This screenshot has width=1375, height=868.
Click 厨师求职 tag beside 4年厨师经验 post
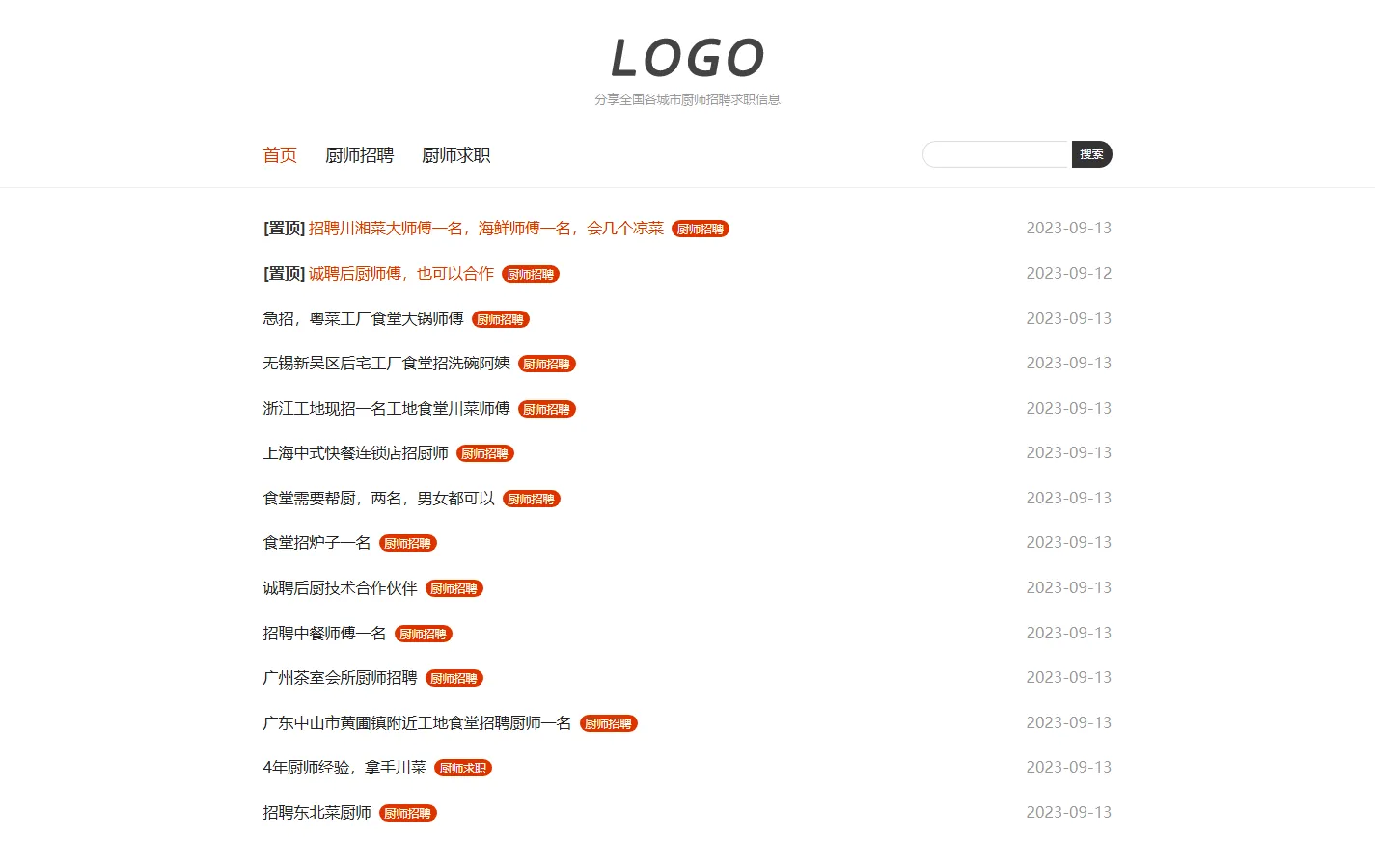click(463, 769)
